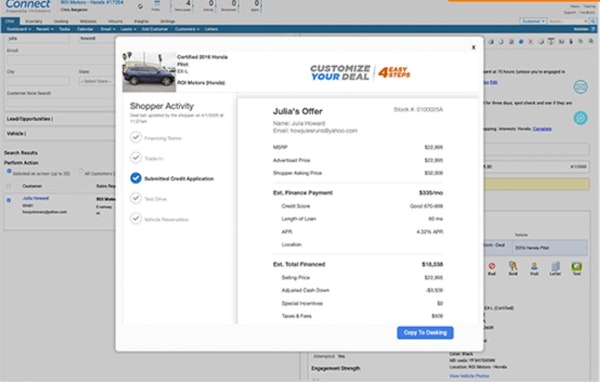Click the View Vehicle Photos link
This screenshot has height=382, width=600.
[x=469, y=376]
